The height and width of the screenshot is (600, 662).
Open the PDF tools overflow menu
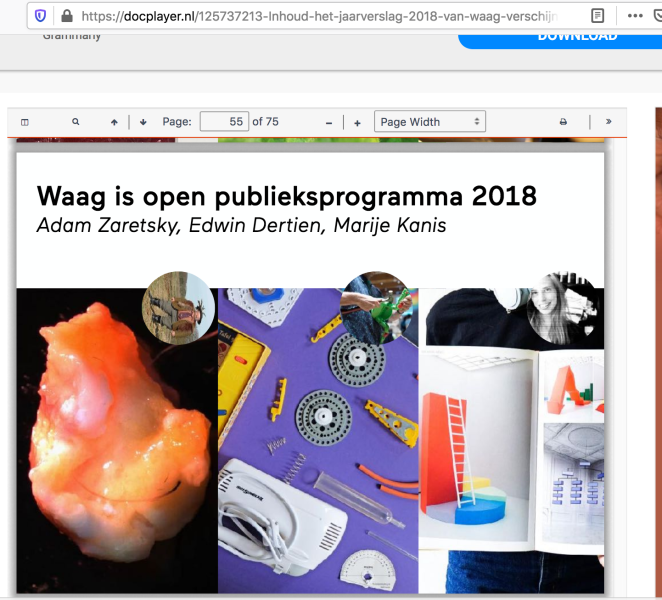tap(609, 122)
